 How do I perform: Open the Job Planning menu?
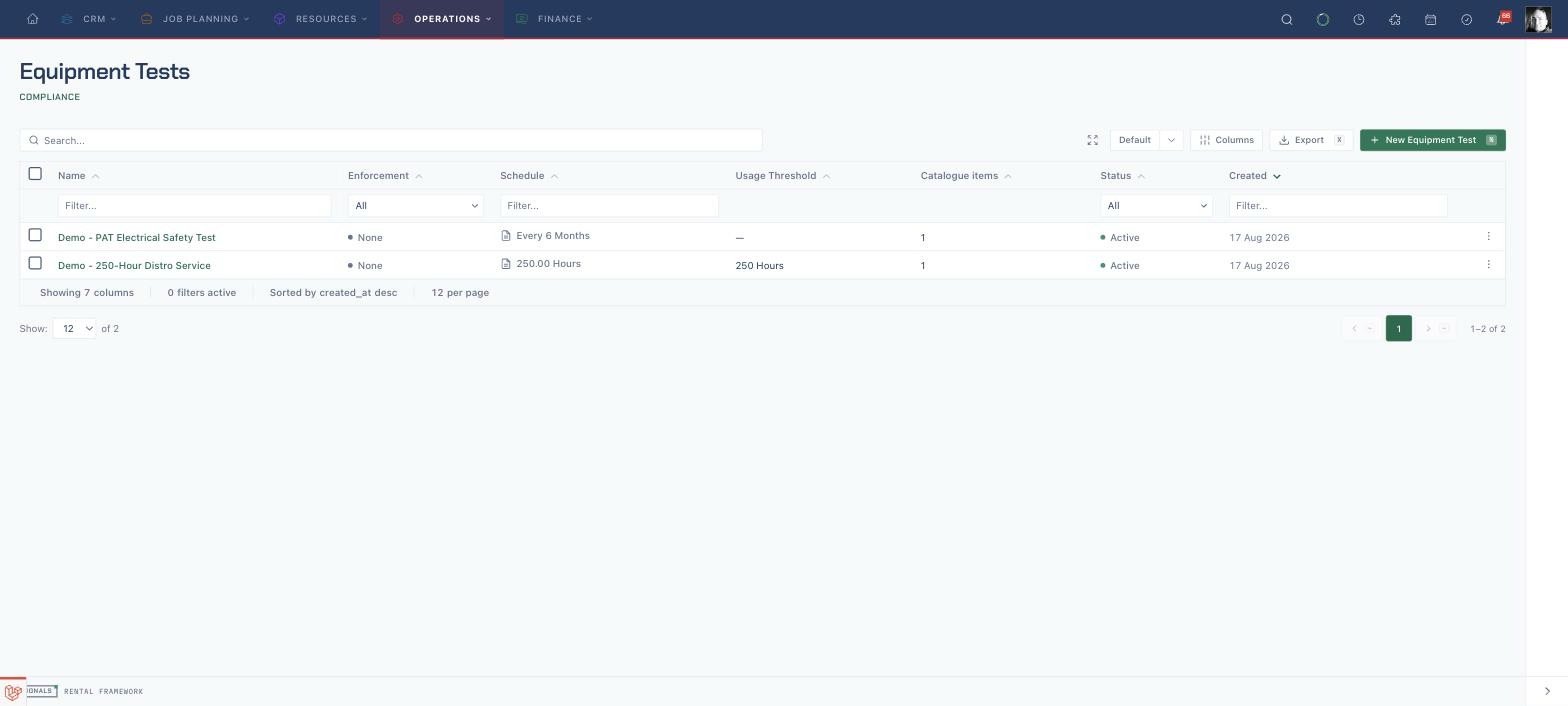[x=195, y=19]
